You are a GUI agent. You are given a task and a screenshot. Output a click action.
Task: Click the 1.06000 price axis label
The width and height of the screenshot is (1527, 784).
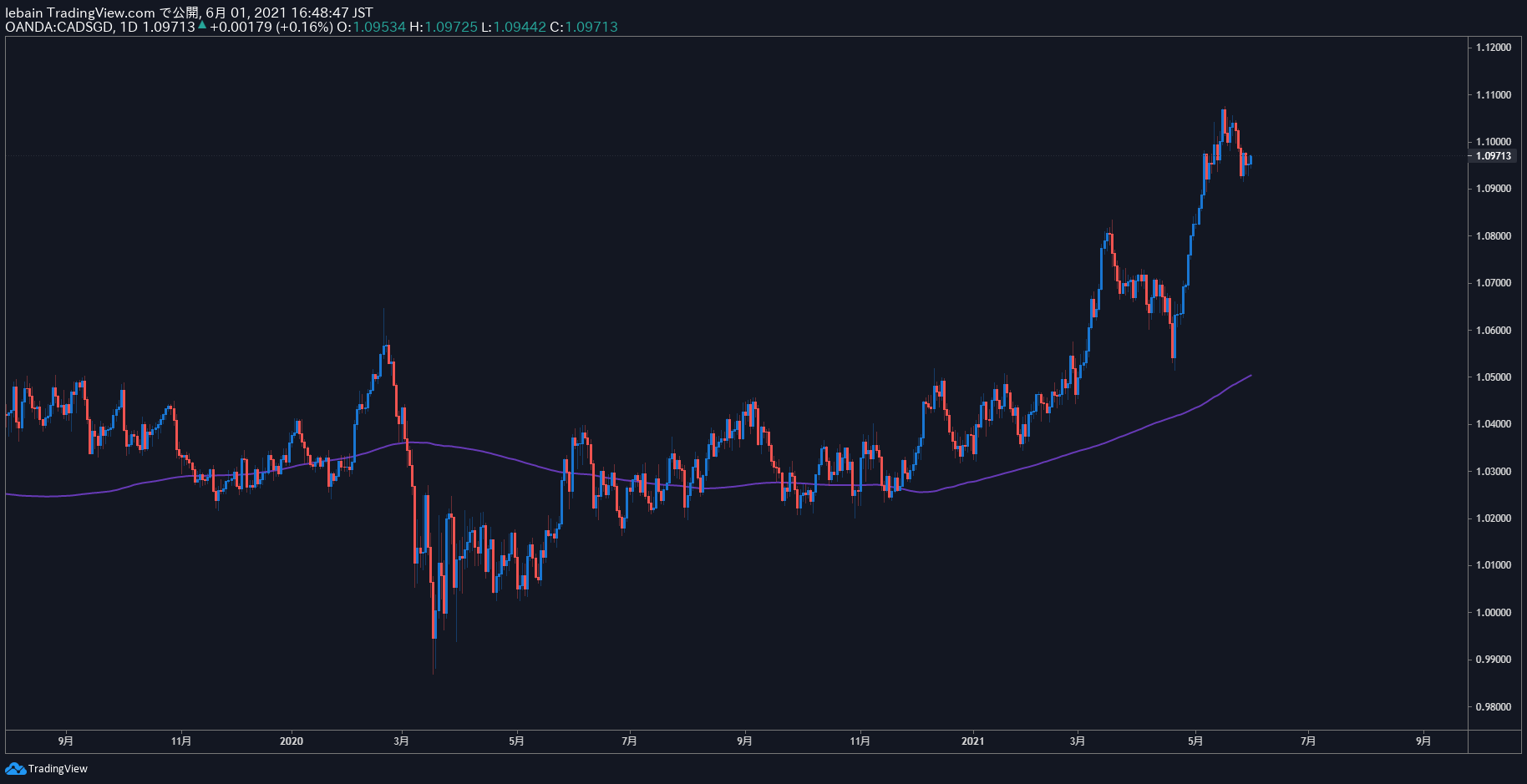coord(1494,331)
